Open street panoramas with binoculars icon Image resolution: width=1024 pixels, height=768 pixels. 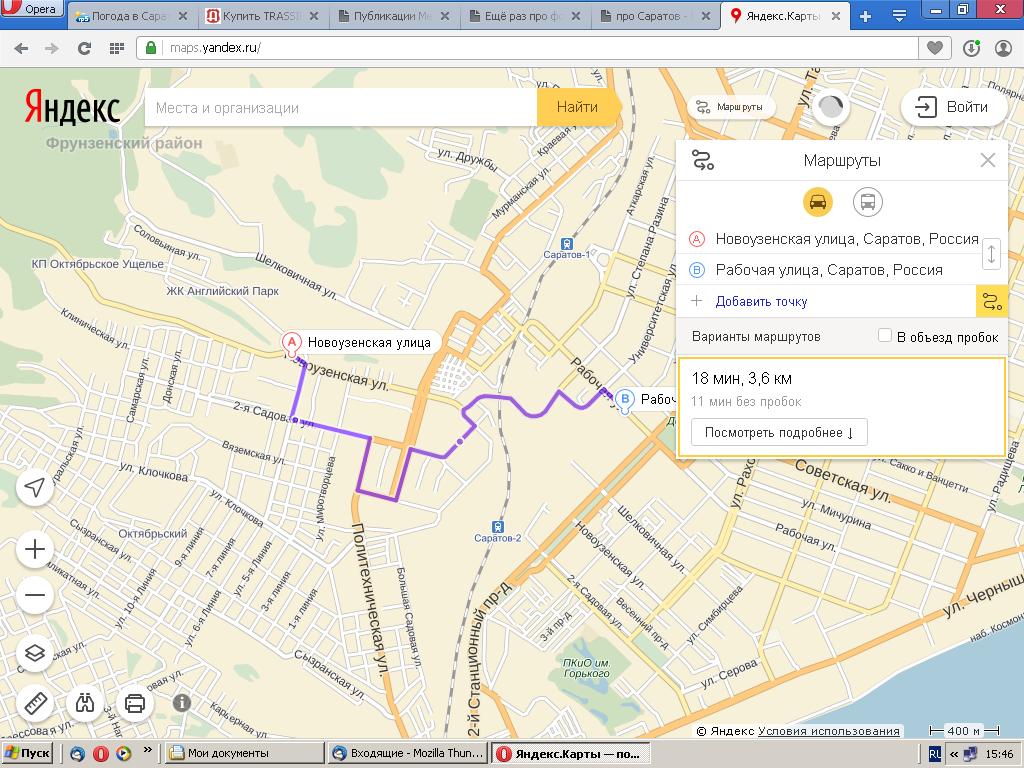click(x=85, y=703)
